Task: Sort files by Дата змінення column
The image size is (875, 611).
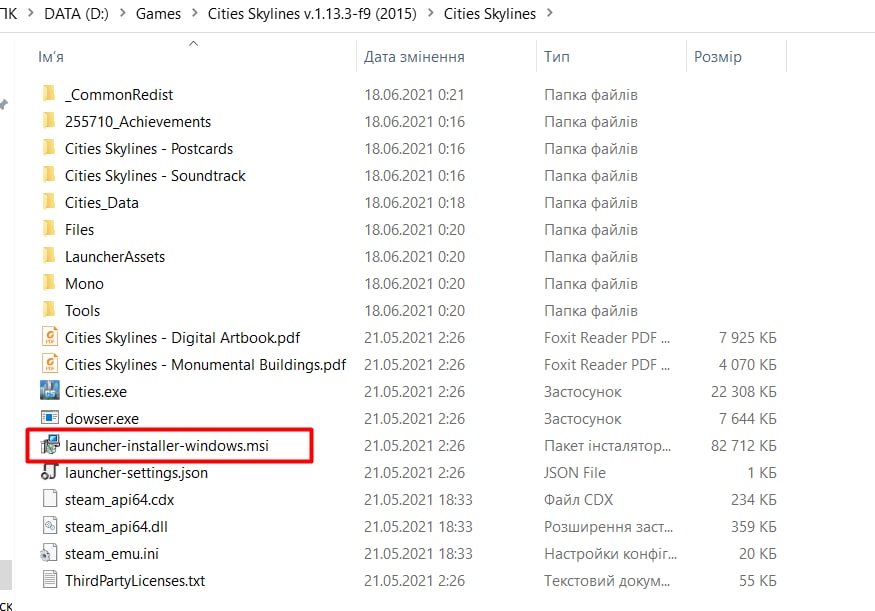Action: [x=414, y=57]
